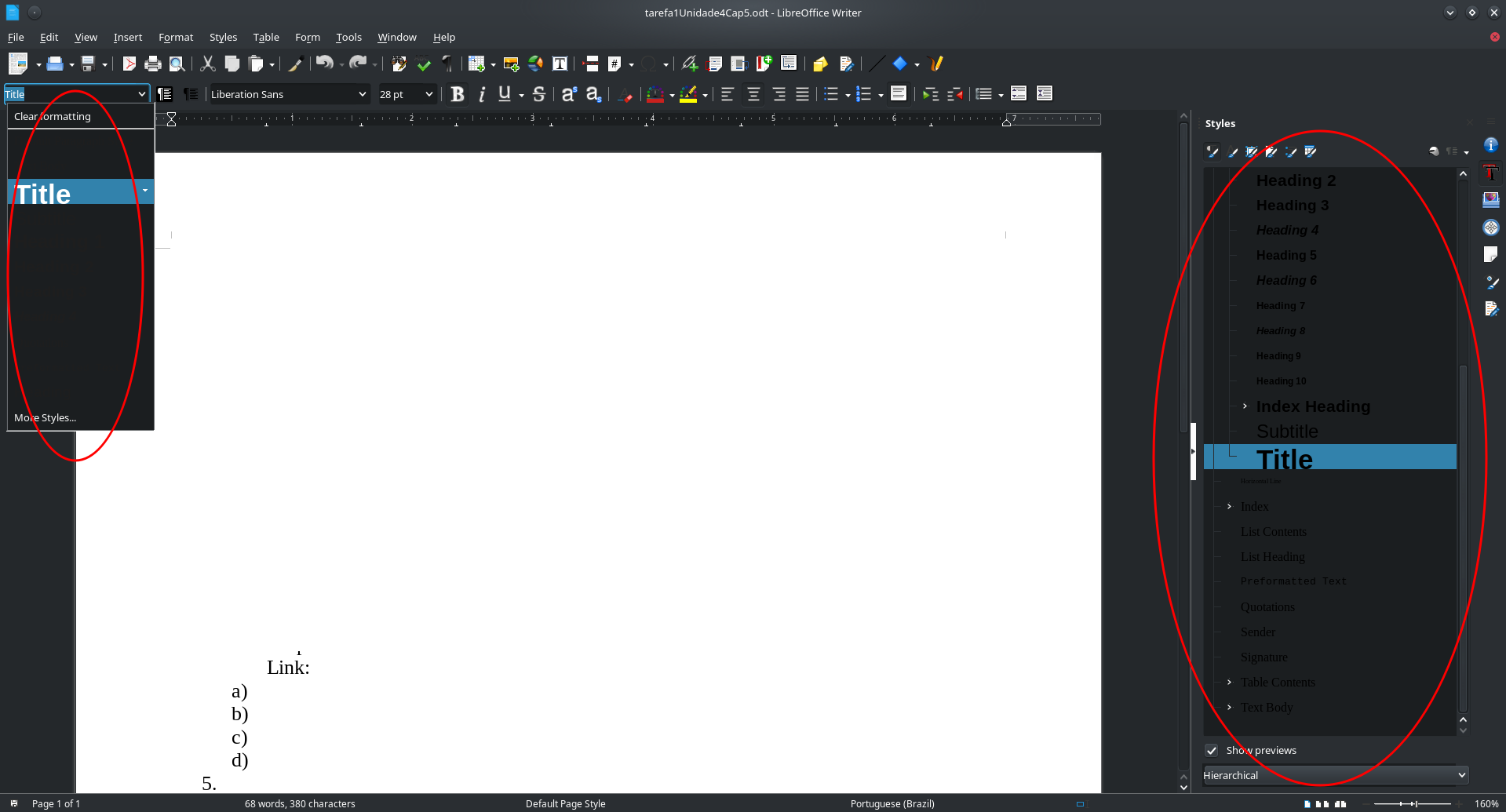Click Insert Line tool icon
The height and width of the screenshot is (812, 1506).
click(877, 64)
